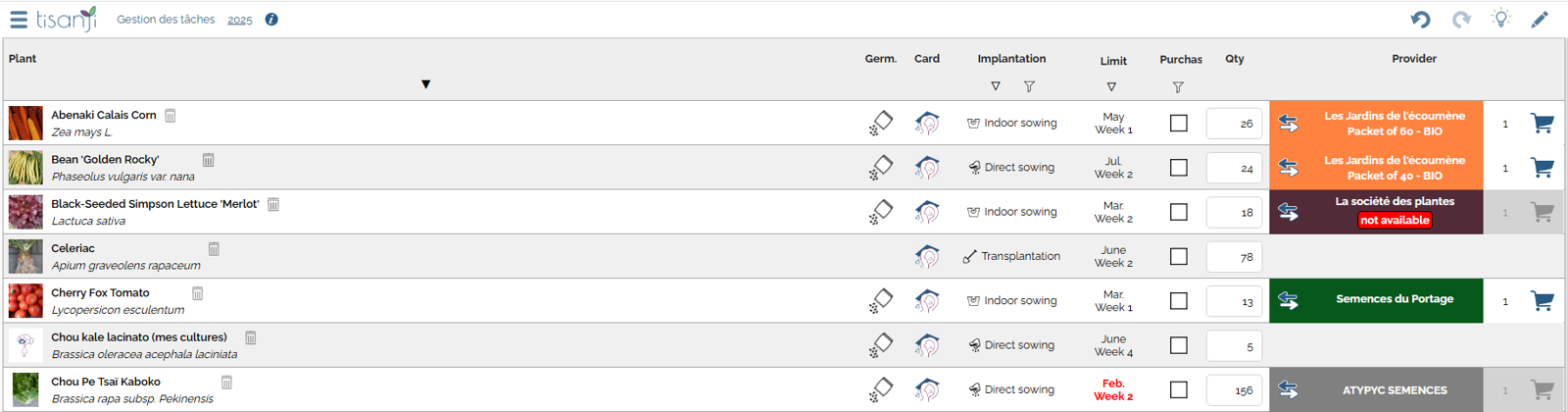Open plant card for Celeriac
This screenshot has width=1568, height=412.
927,257
